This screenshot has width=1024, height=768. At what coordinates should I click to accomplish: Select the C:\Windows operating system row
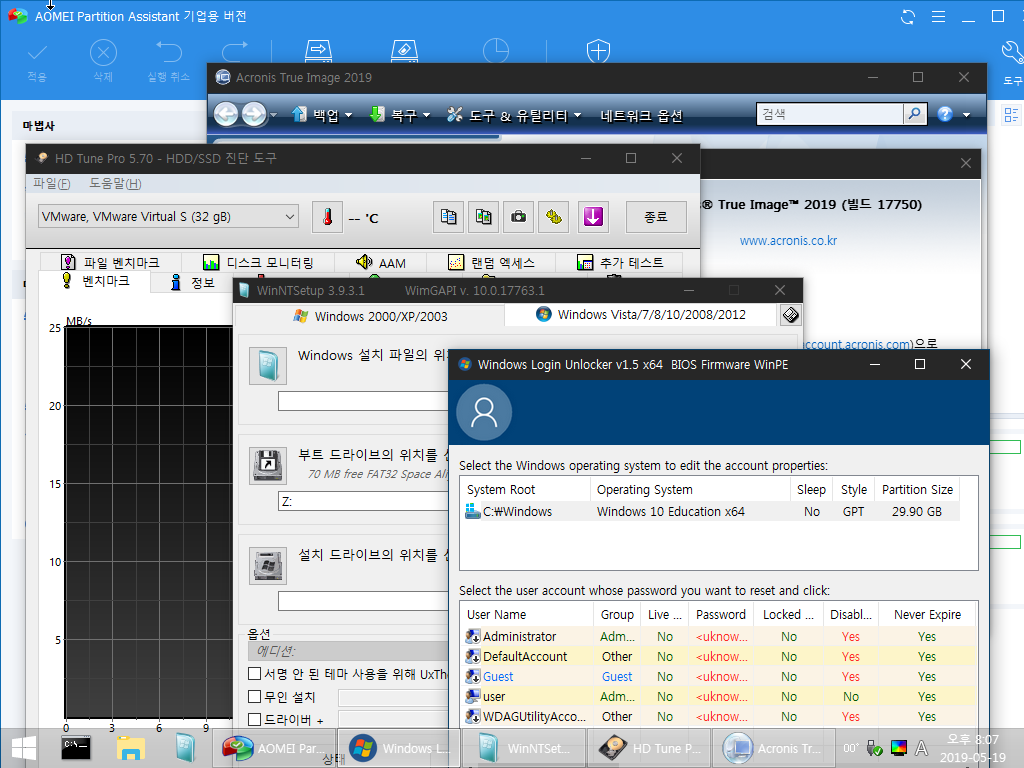(711, 511)
